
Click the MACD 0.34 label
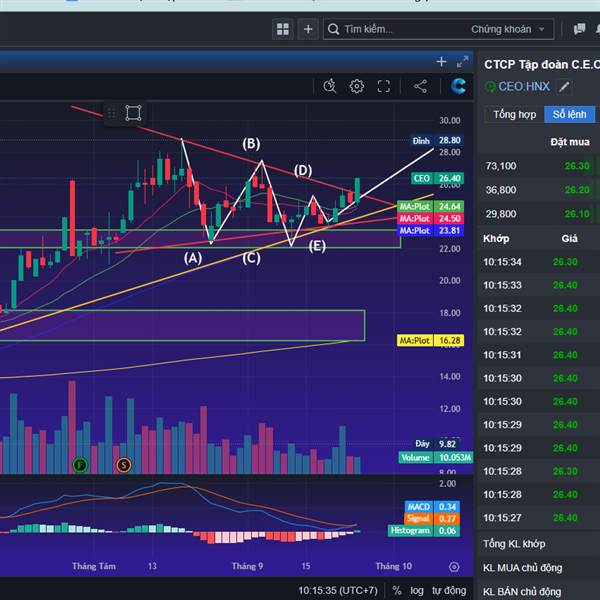pyautogui.click(x=432, y=507)
